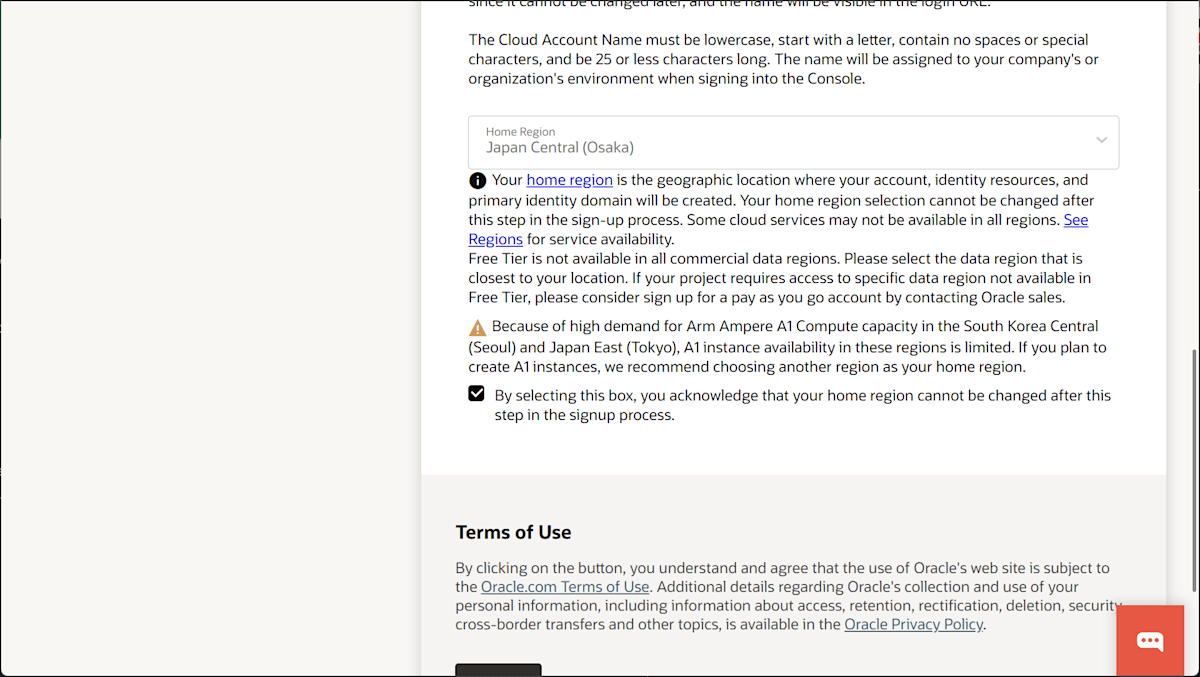Click the 'Because of high demand' warning text
The width and height of the screenshot is (1200, 677).
point(788,347)
